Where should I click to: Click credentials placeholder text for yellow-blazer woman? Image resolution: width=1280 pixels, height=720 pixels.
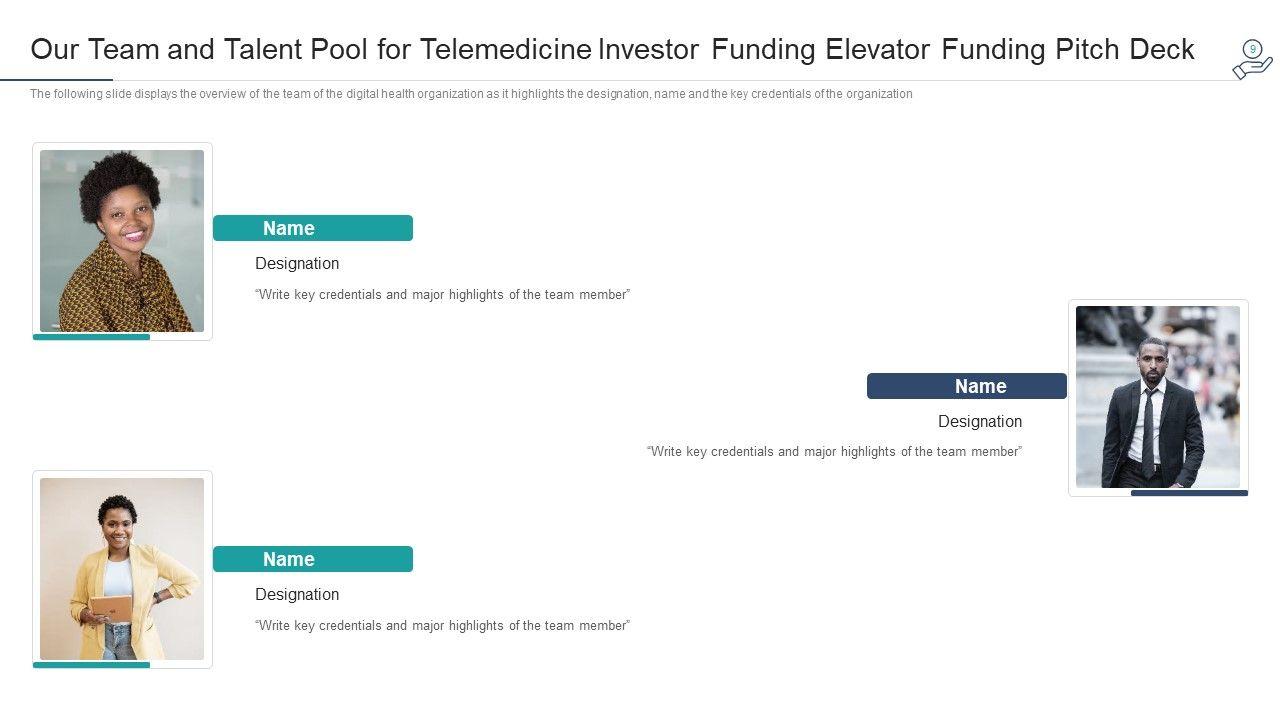click(443, 626)
